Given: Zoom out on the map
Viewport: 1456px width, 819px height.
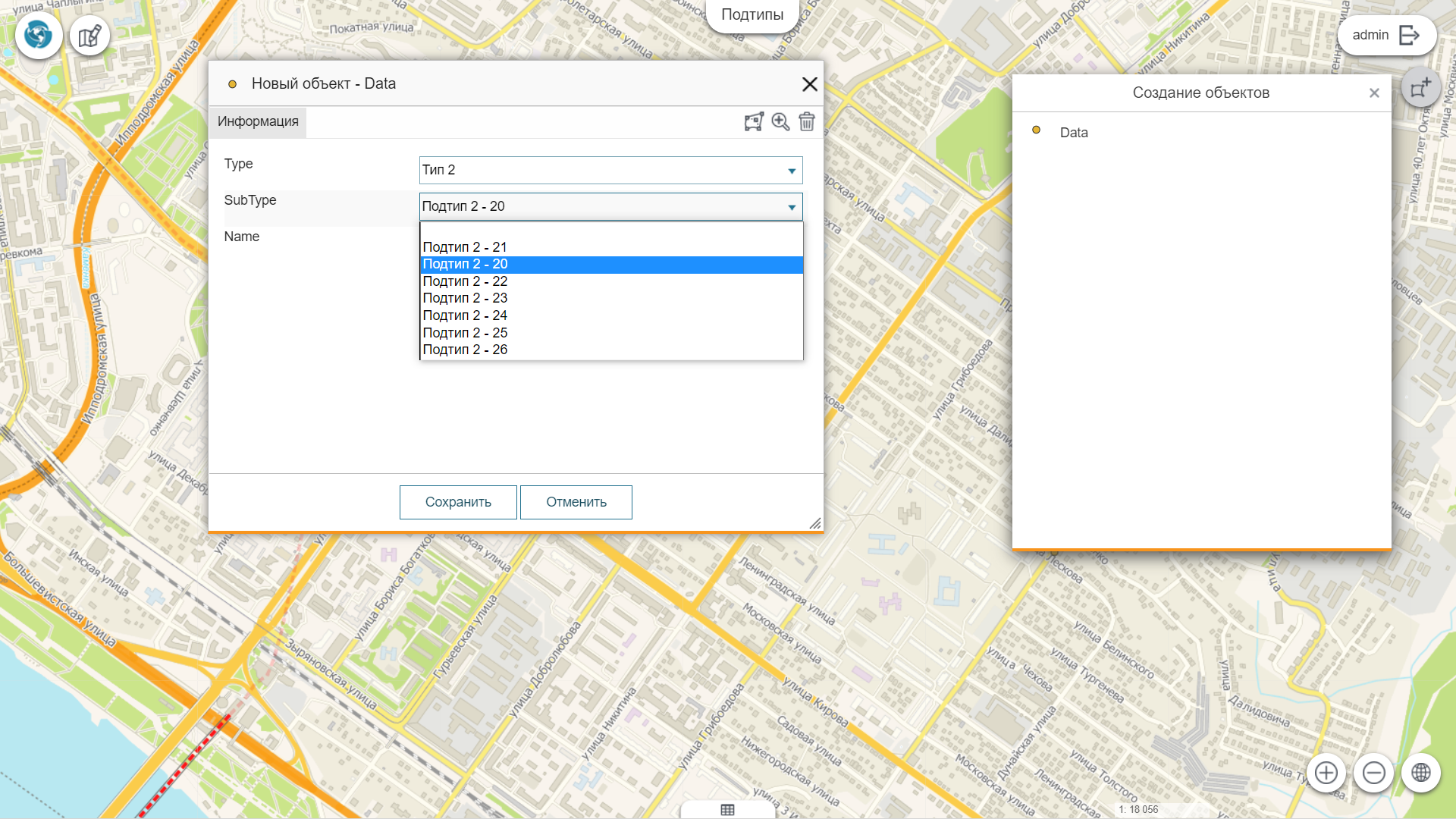Looking at the screenshot, I should 1374,773.
